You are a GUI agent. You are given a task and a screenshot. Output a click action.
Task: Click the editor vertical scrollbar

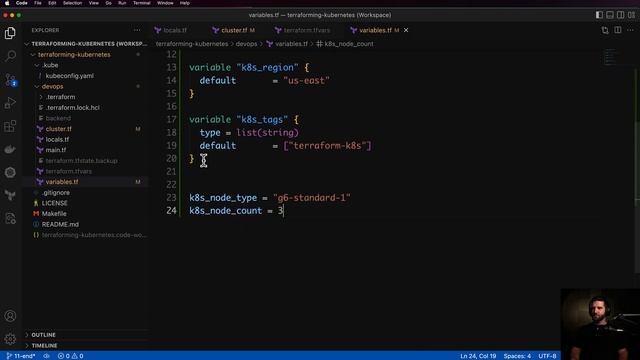[x=637, y=171]
